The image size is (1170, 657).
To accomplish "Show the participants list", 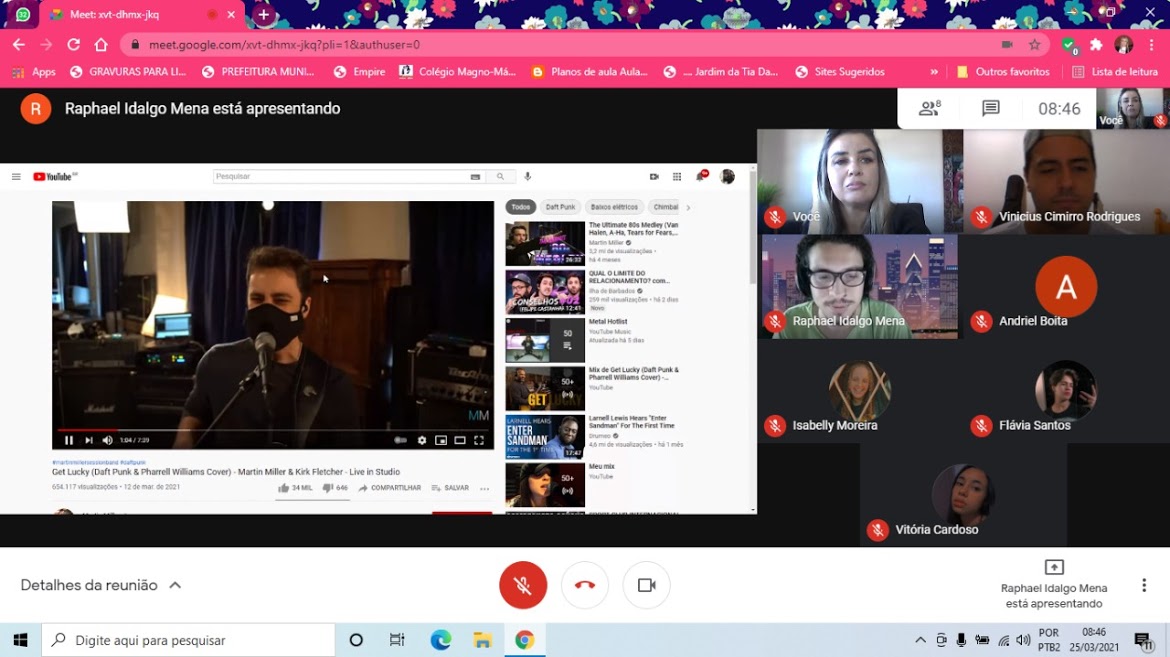I will [x=929, y=109].
